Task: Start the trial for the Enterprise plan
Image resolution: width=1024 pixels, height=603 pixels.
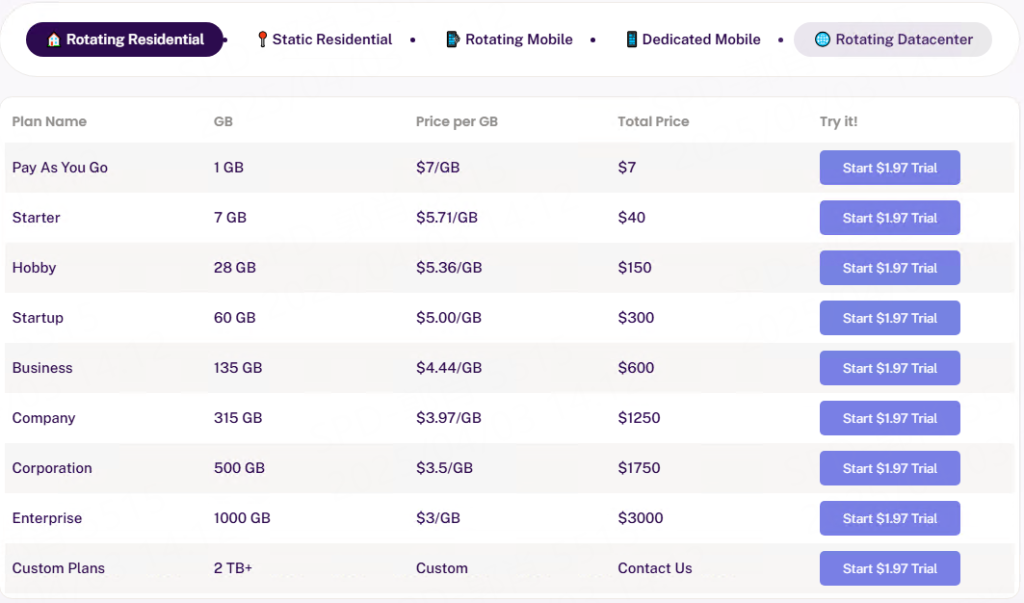Action: 889,518
